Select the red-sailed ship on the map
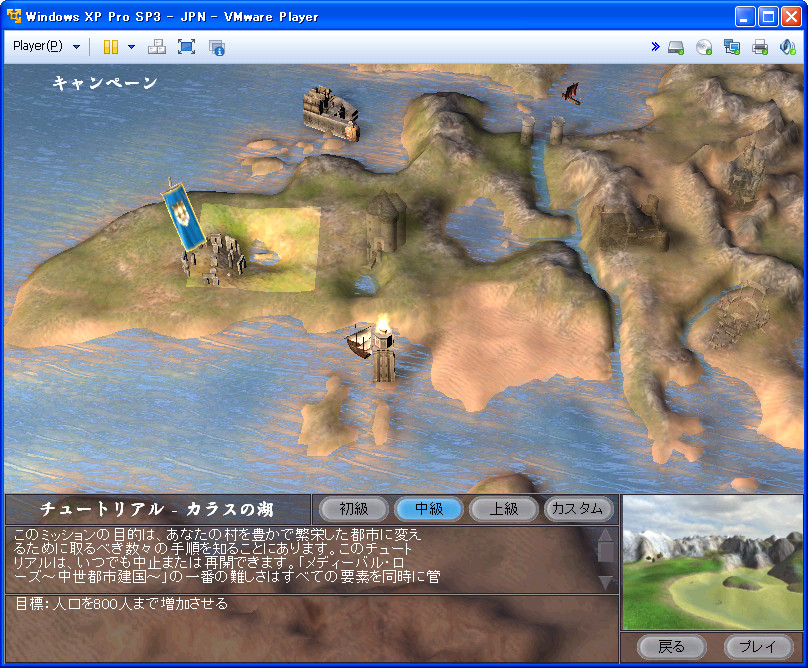 (571, 93)
